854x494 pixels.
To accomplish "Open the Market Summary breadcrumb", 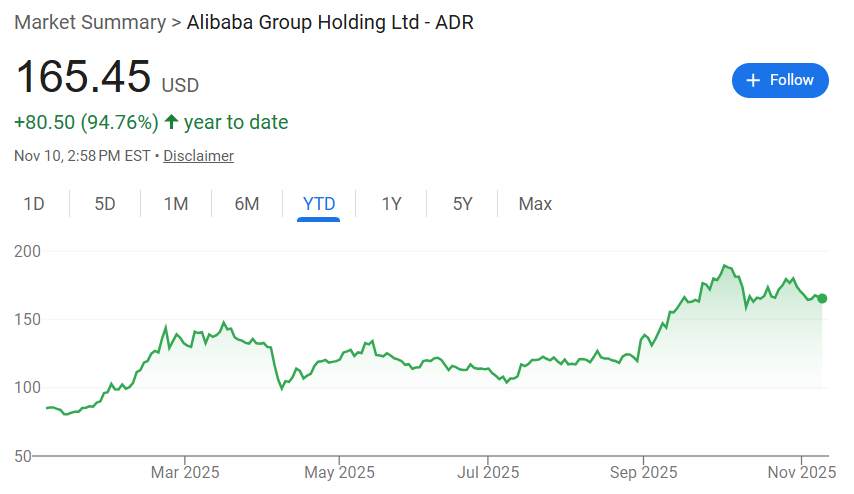I will (90, 22).
